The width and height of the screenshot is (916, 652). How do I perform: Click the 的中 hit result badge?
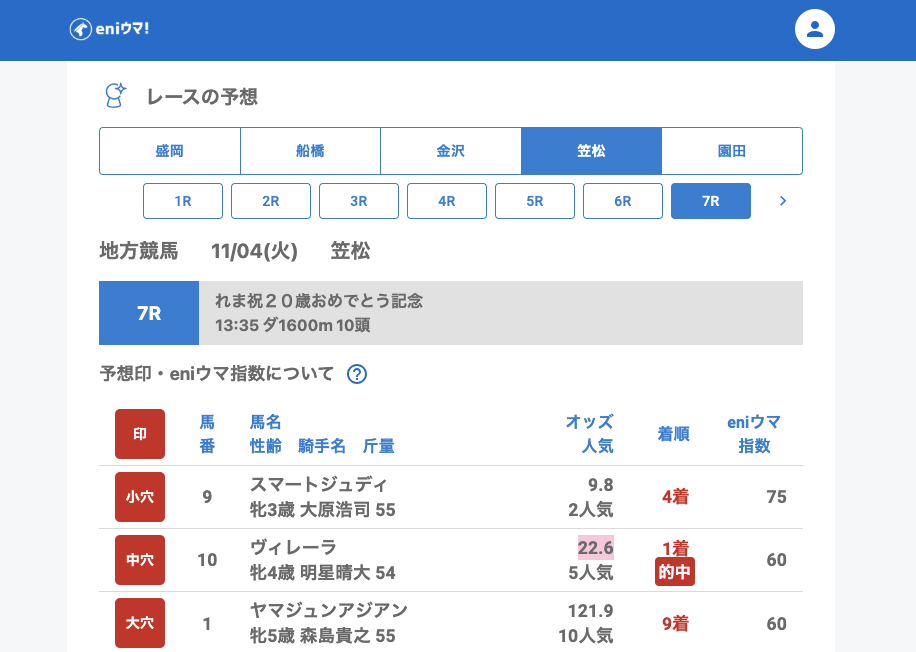coord(675,572)
